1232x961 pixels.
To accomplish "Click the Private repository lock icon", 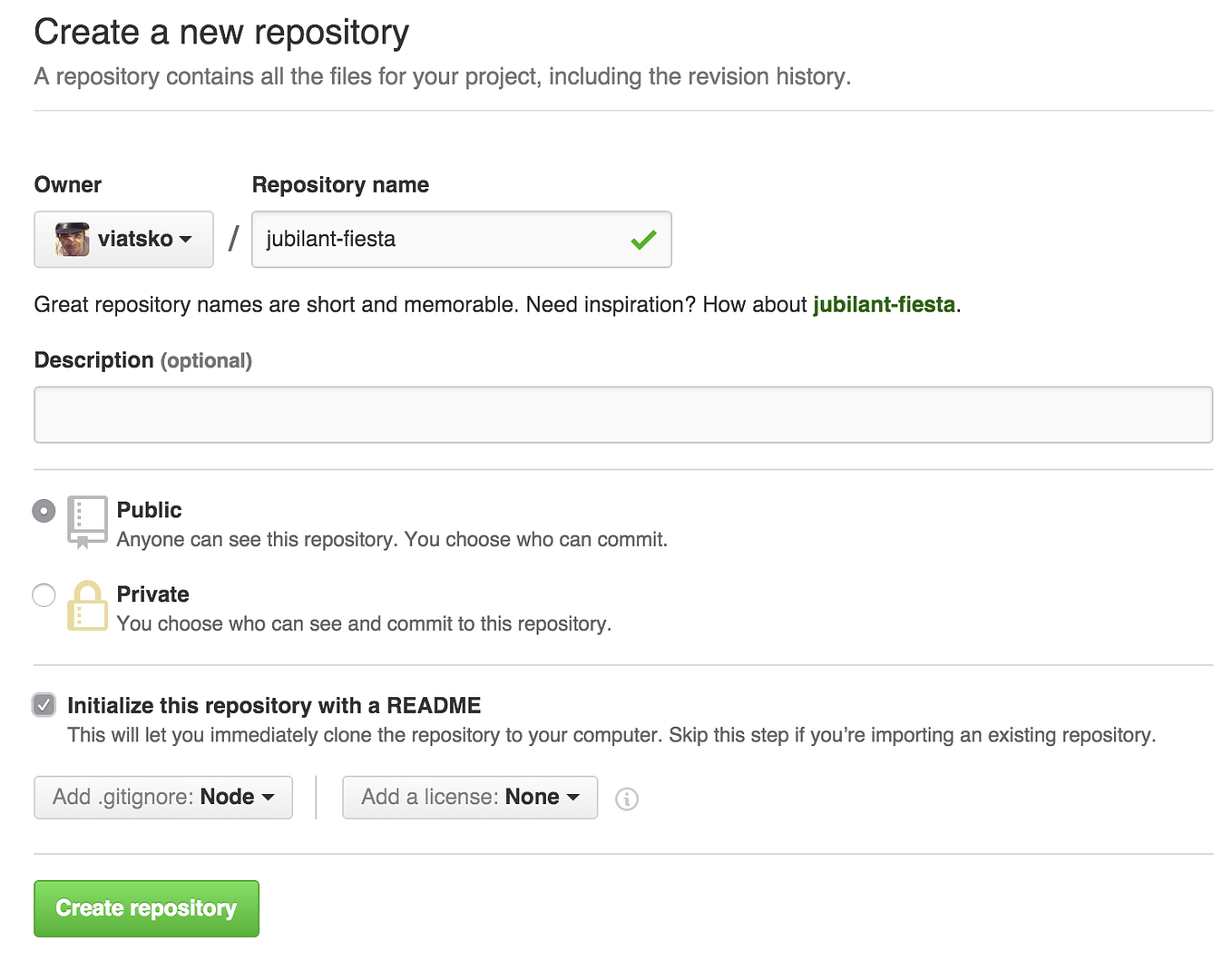I will click(x=87, y=605).
